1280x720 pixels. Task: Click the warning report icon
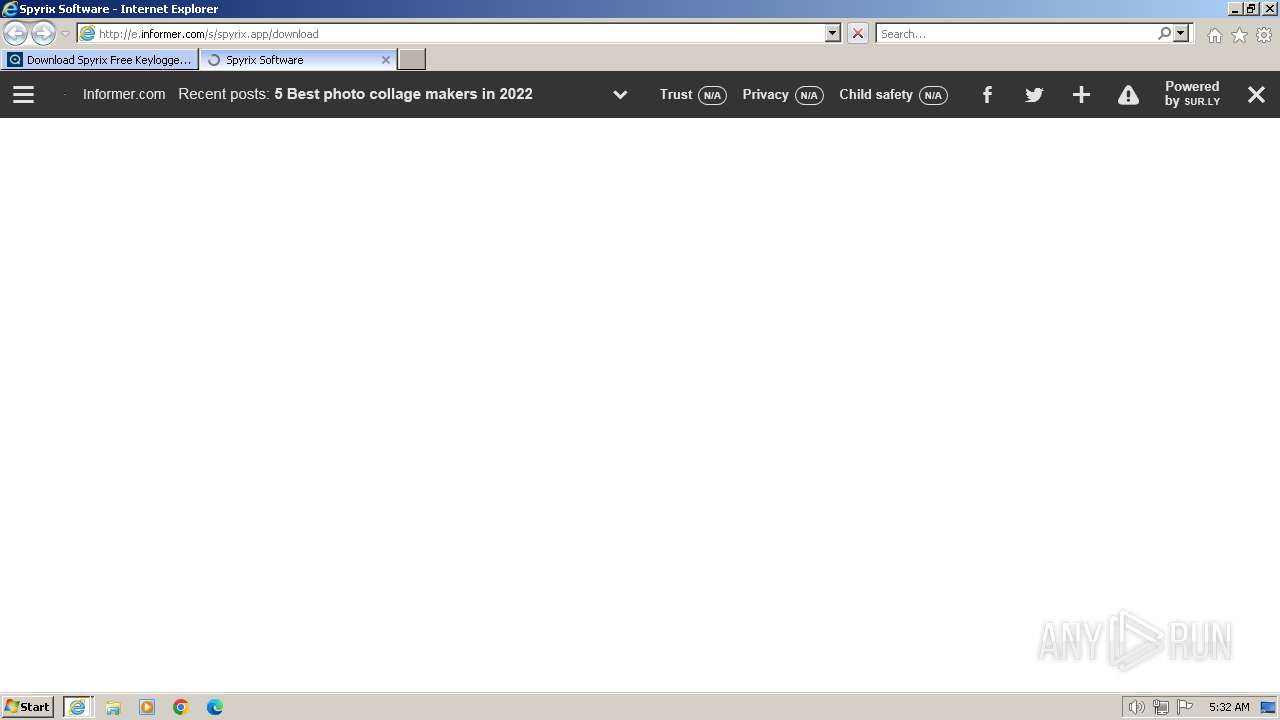[1128, 95]
